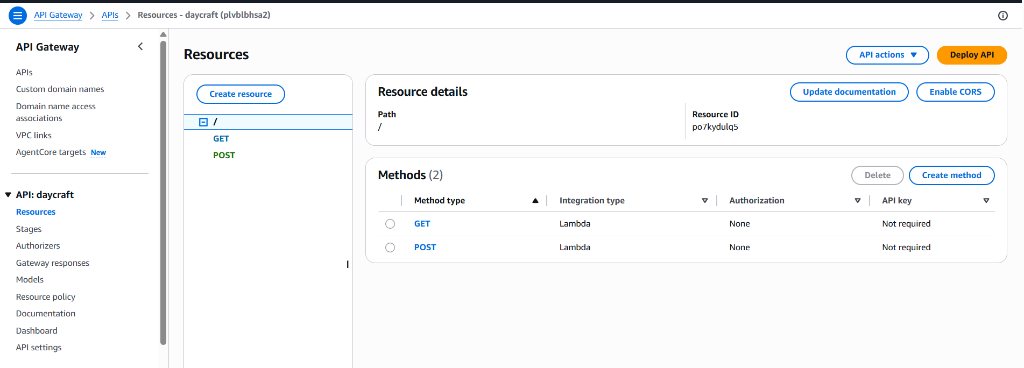Click Not required in the GET row
Viewport: 1024px width, 368px height.
point(906,224)
